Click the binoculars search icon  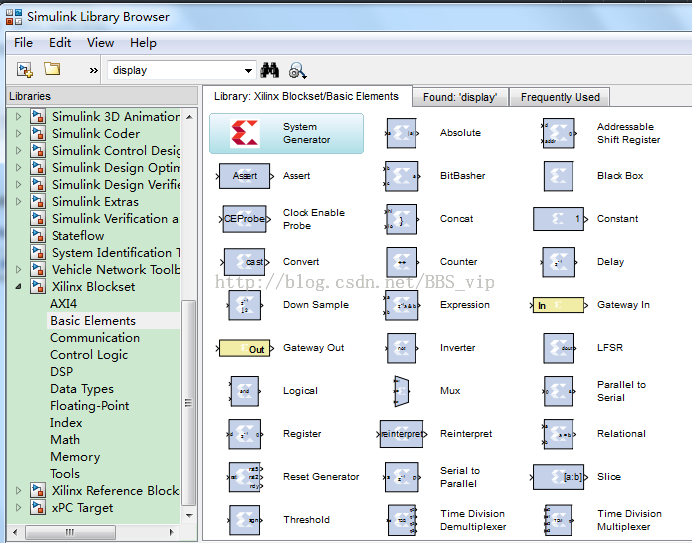[270, 70]
